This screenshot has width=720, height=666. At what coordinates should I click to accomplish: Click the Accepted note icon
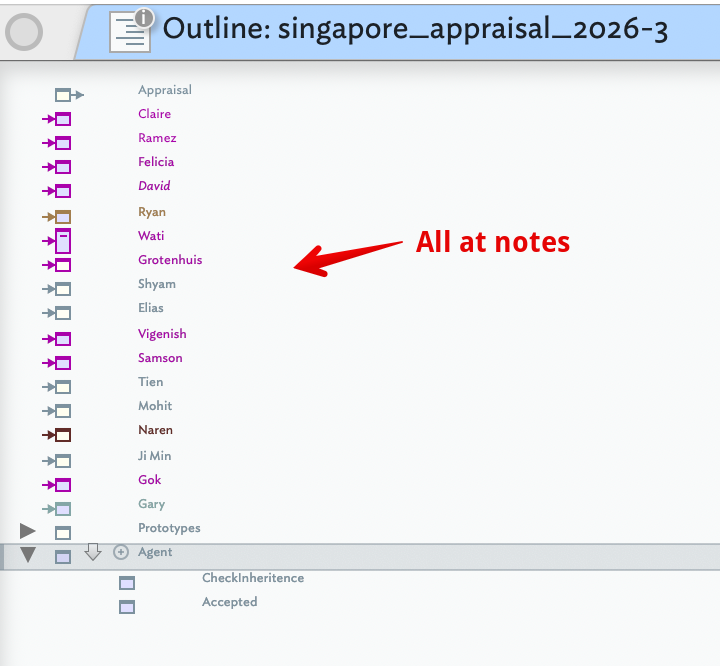(x=127, y=607)
